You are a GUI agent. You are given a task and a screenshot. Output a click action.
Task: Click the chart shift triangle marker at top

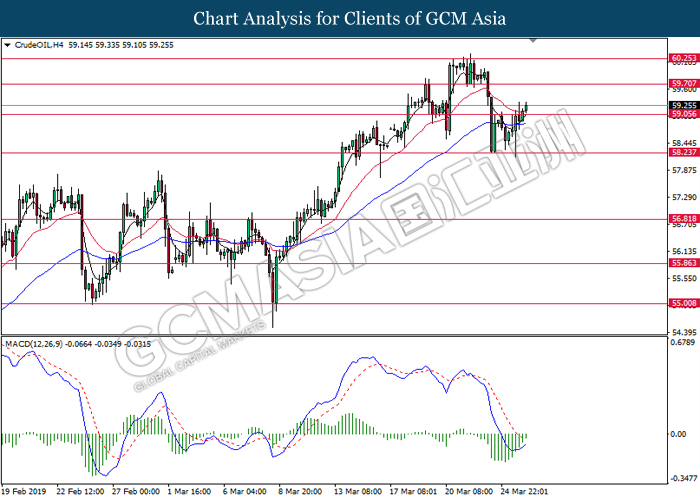coord(533,41)
